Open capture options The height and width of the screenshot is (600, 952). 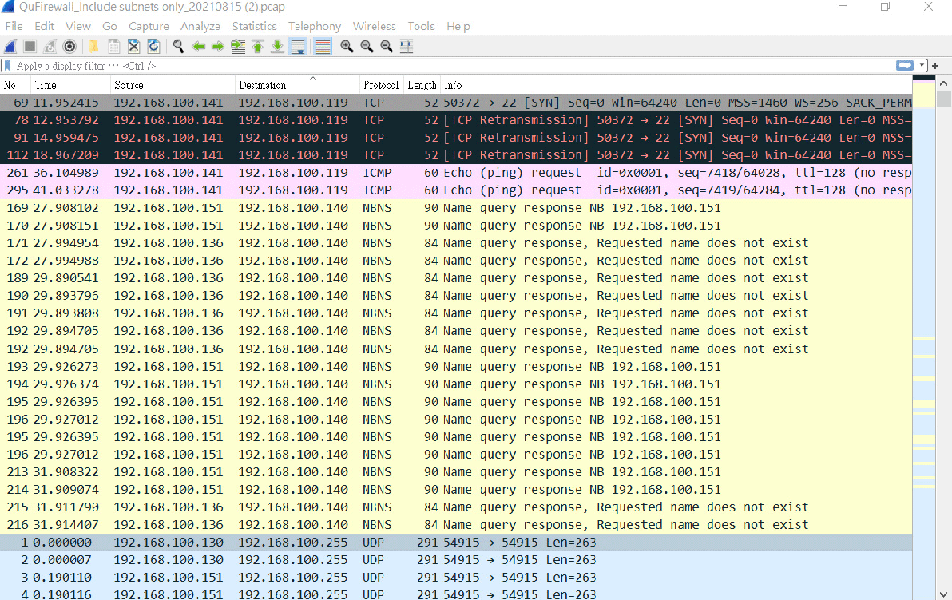pos(70,47)
